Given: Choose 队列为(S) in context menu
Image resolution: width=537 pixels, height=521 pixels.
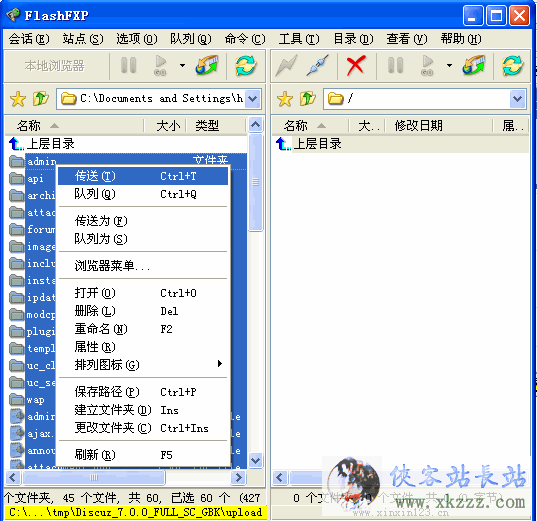Looking at the screenshot, I should (x=143, y=239).
